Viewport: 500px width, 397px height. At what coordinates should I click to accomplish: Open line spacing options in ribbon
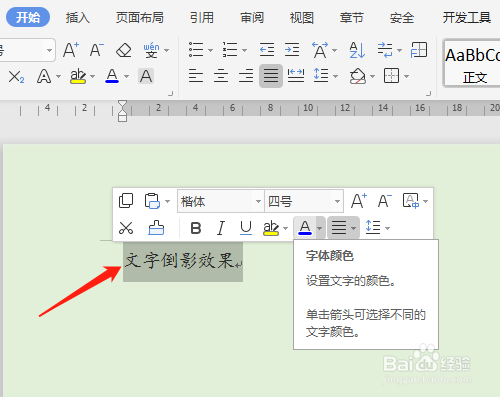tap(321, 76)
